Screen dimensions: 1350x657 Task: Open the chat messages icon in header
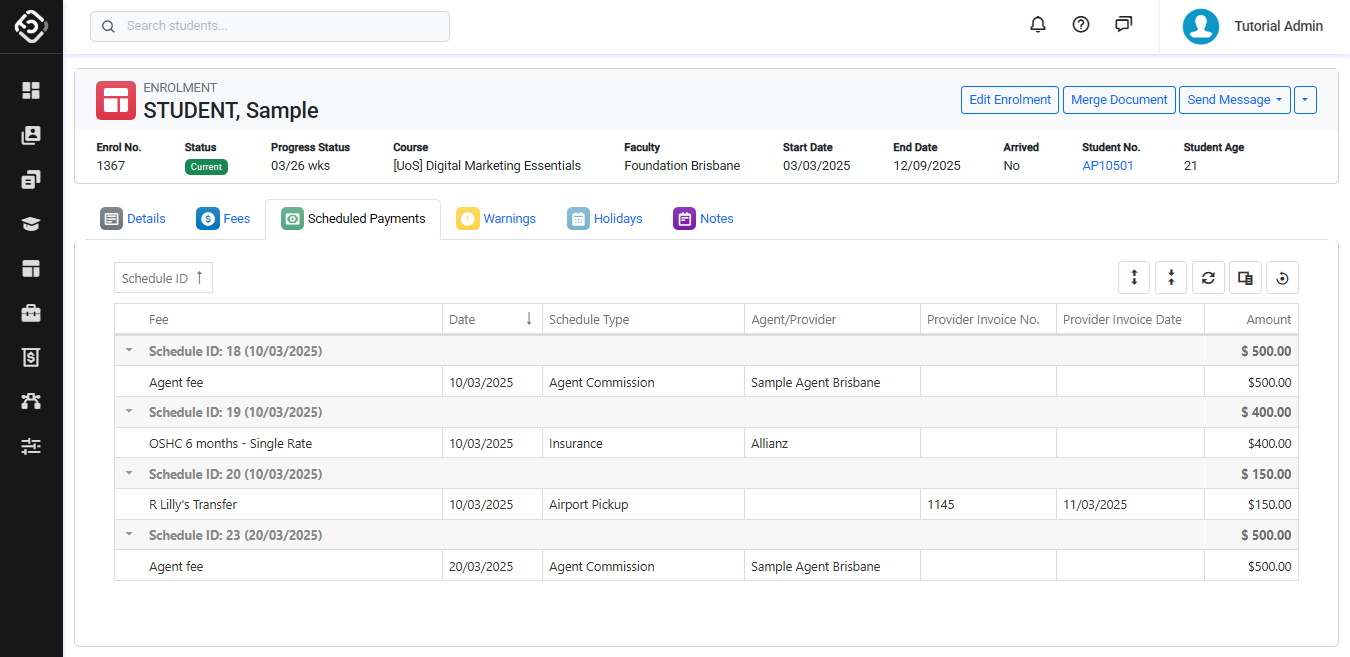click(1124, 25)
